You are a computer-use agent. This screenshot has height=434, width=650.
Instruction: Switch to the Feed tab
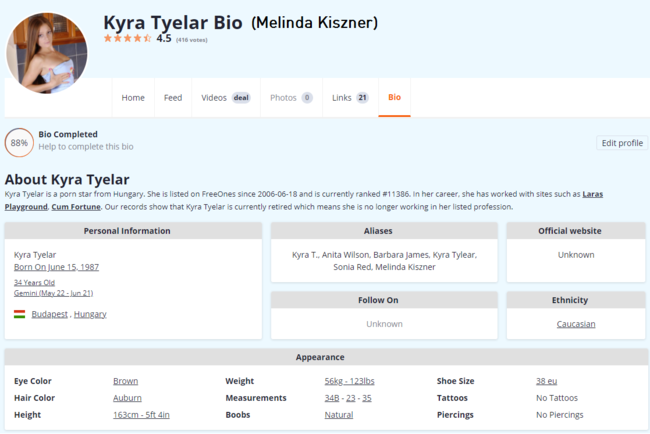[x=173, y=98]
